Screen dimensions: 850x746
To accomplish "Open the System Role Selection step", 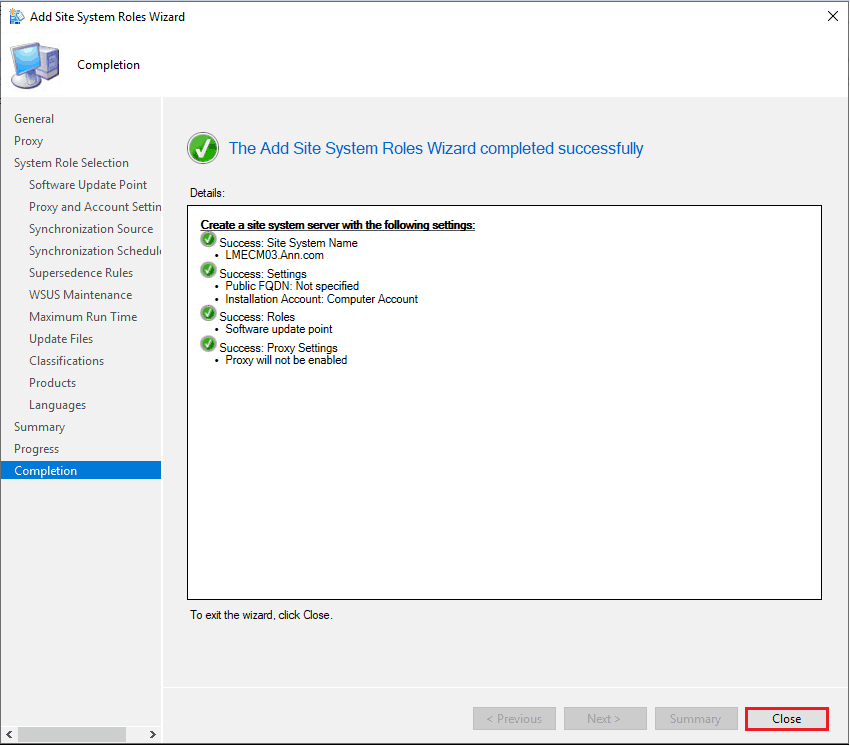I will point(71,163).
